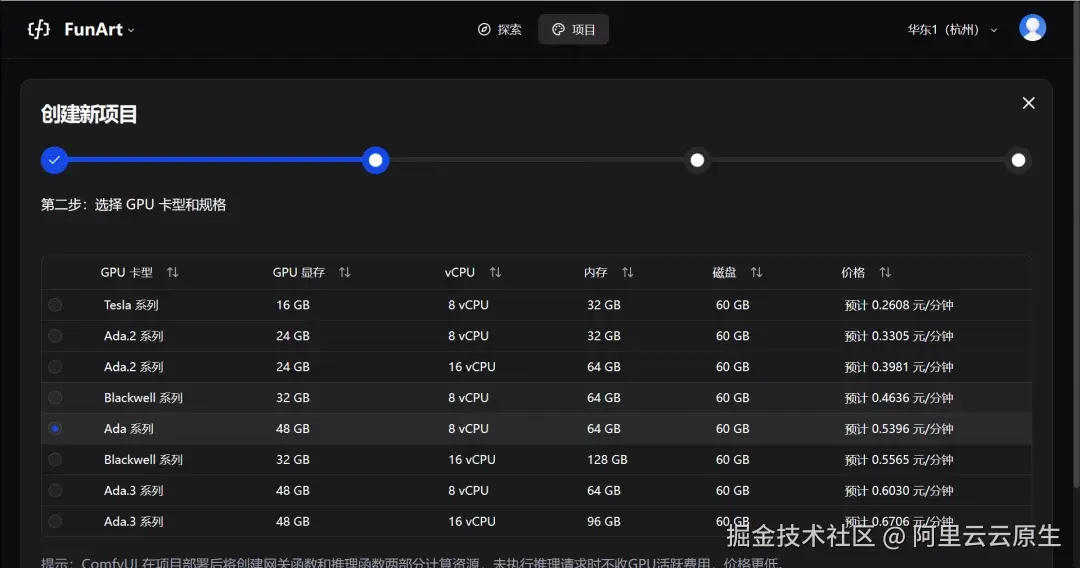Image resolution: width=1080 pixels, height=568 pixels.
Task: Click the Ada 系列 row name
Action: (x=129, y=429)
